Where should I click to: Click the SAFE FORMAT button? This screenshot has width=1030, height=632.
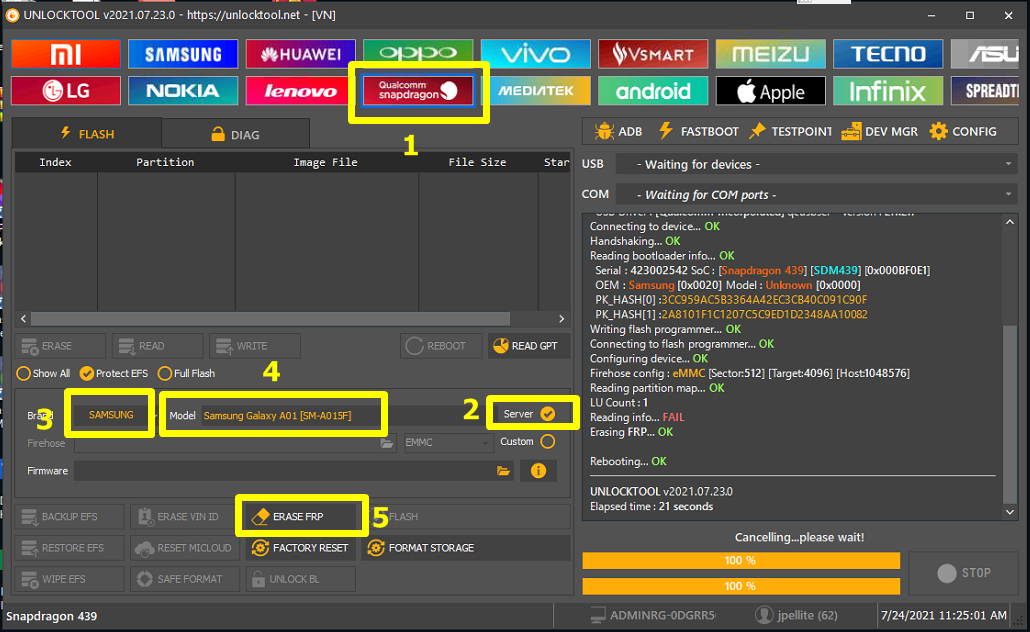(185, 579)
